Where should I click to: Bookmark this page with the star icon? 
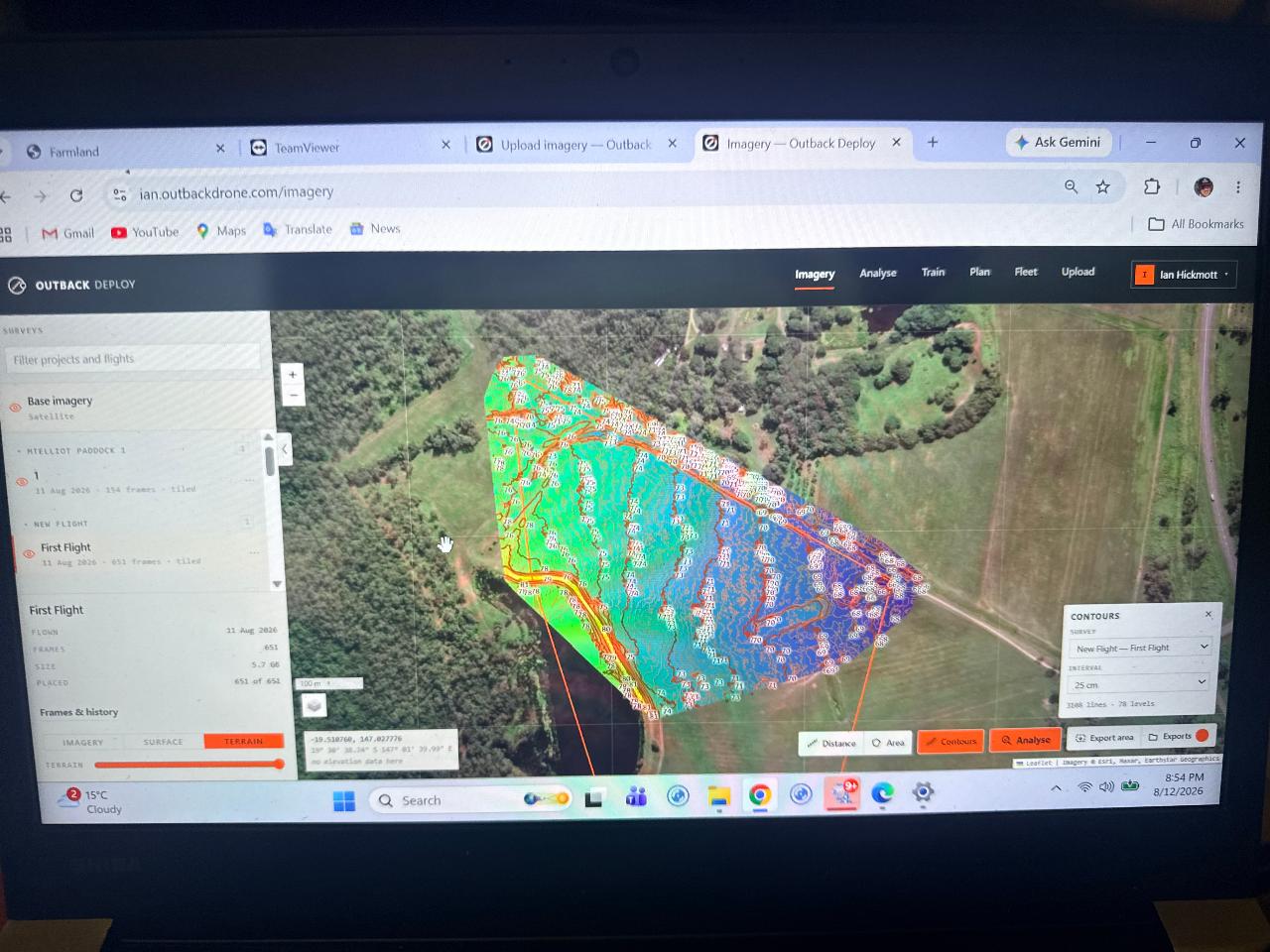(x=1102, y=186)
